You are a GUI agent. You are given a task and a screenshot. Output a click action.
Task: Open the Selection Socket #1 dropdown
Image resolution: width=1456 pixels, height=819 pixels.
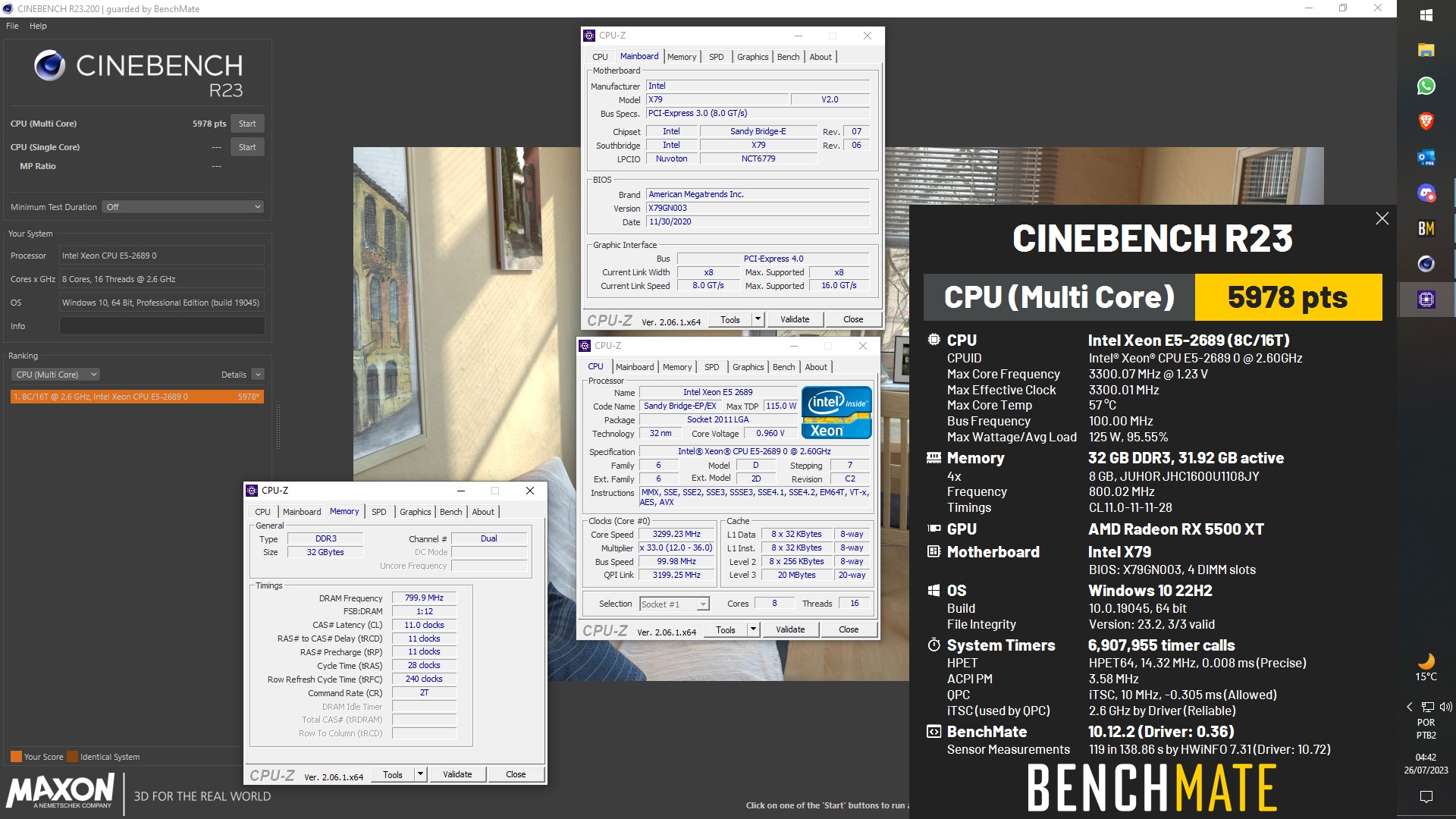pos(674,604)
